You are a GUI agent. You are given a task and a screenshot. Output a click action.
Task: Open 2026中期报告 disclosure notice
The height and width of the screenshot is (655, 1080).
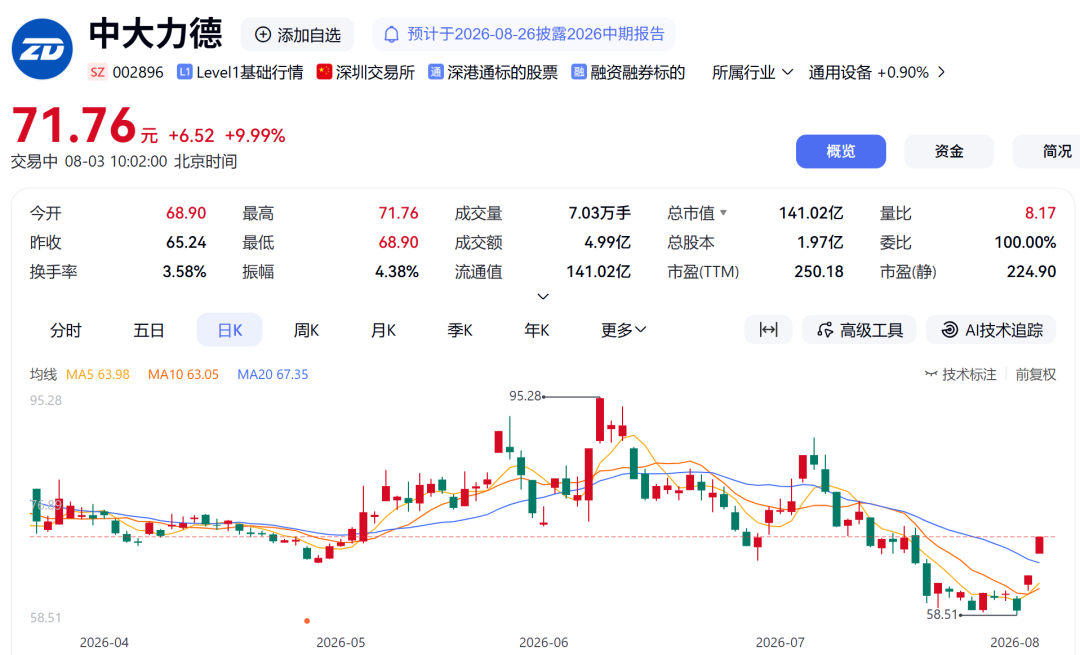tap(524, 34)
